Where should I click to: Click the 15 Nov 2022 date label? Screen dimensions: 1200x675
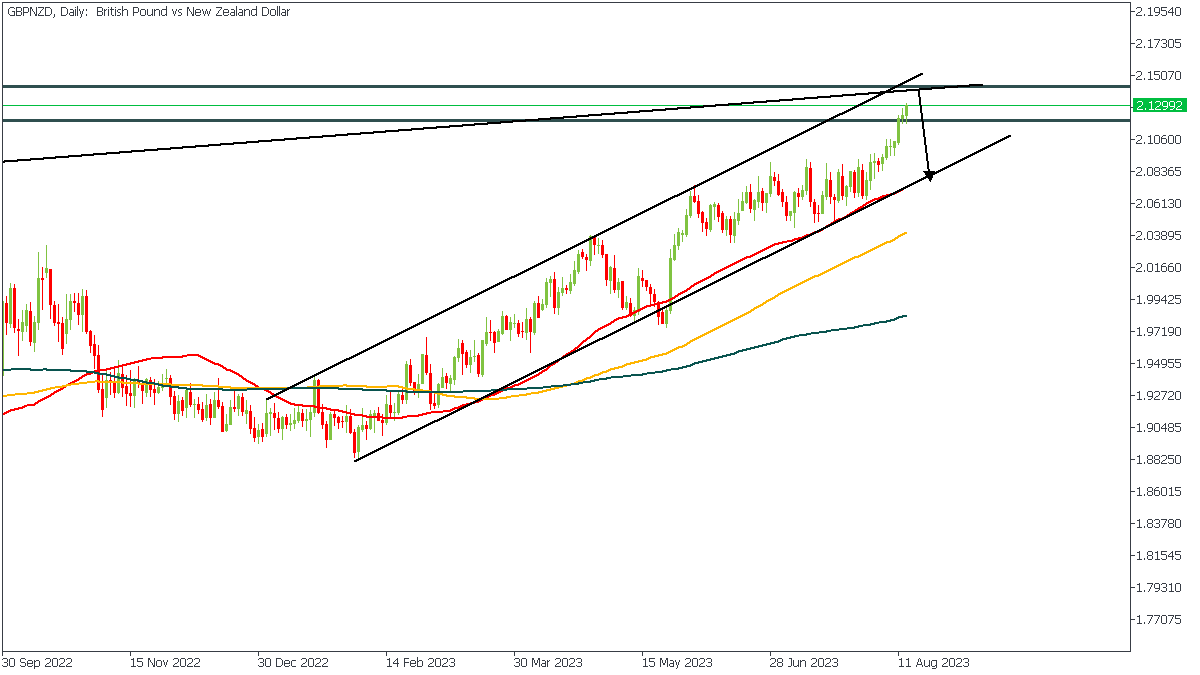tap(164, 662)
